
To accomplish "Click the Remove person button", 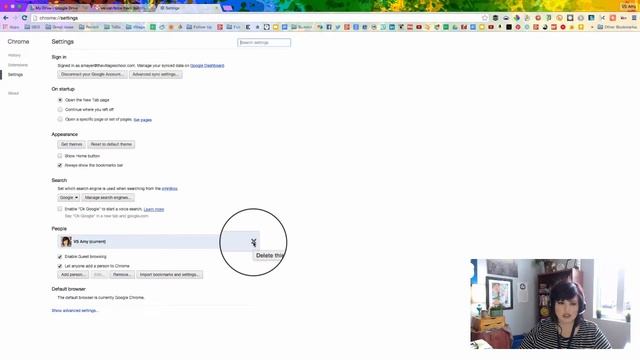I will tap(122, 275).
